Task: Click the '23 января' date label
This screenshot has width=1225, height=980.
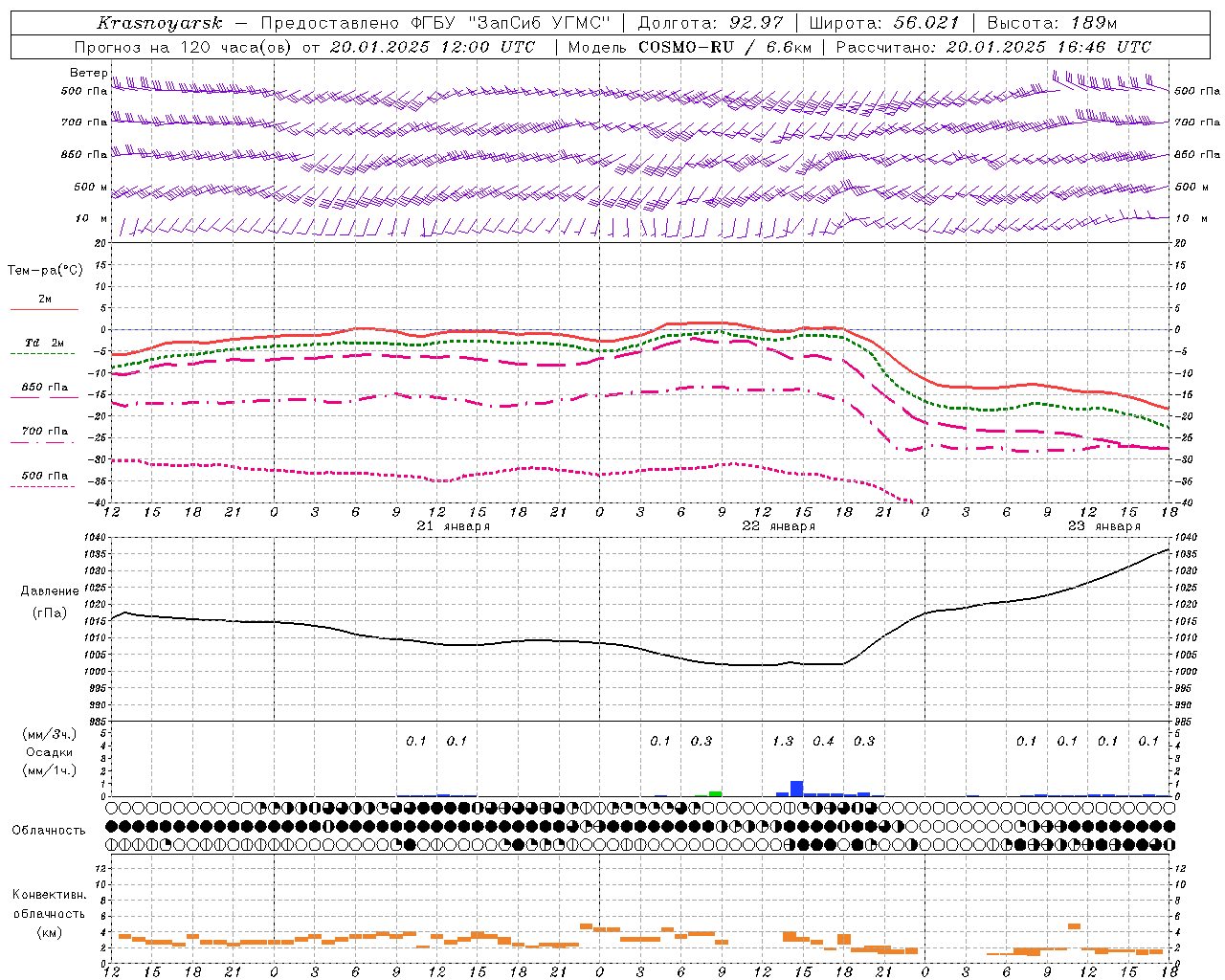Action: coord(1104,526)
